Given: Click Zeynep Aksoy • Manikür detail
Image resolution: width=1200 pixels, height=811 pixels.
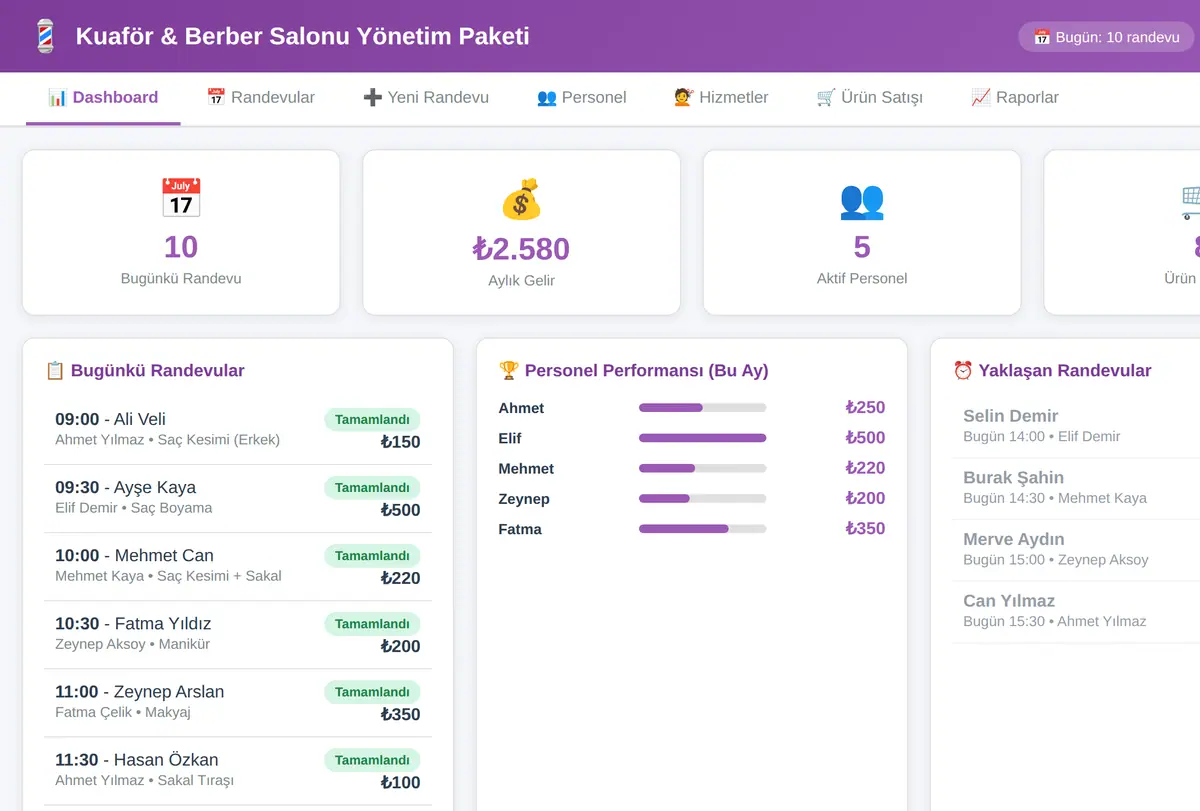Looking at the screenshot, I should pyautogui.click(x=133, y=644).
